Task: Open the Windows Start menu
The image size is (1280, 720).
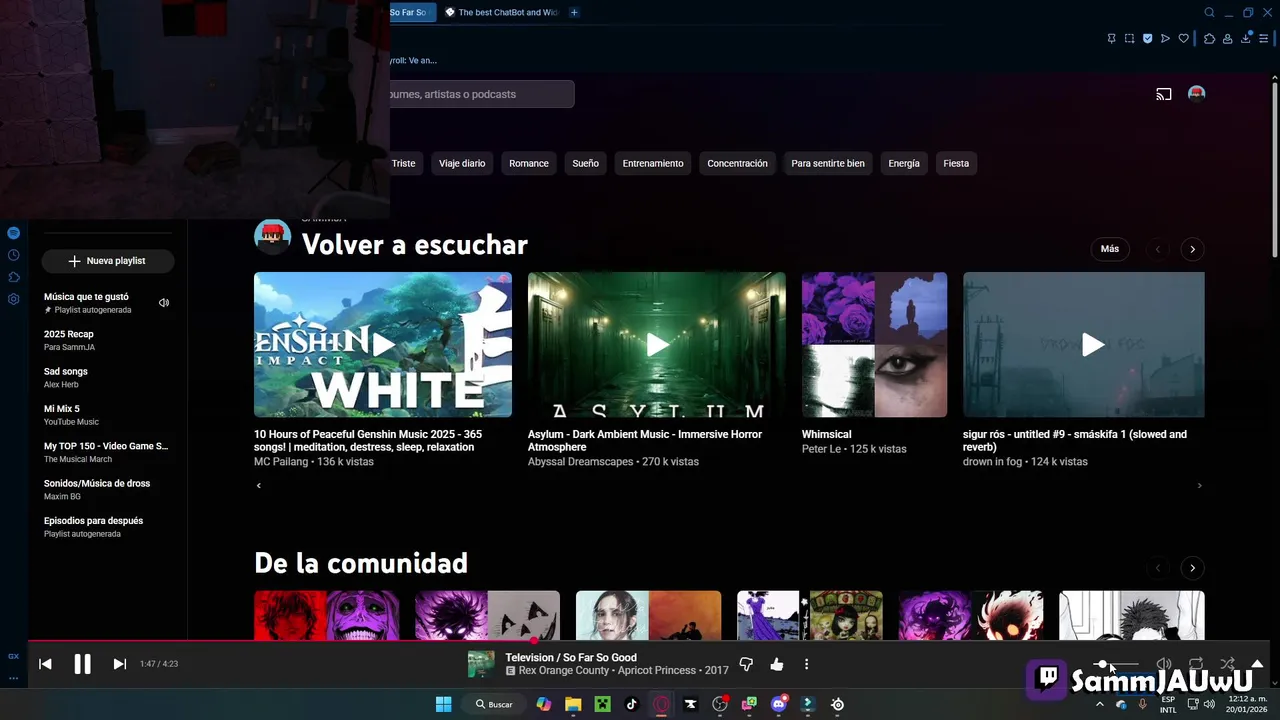Action: coord(444,704)
